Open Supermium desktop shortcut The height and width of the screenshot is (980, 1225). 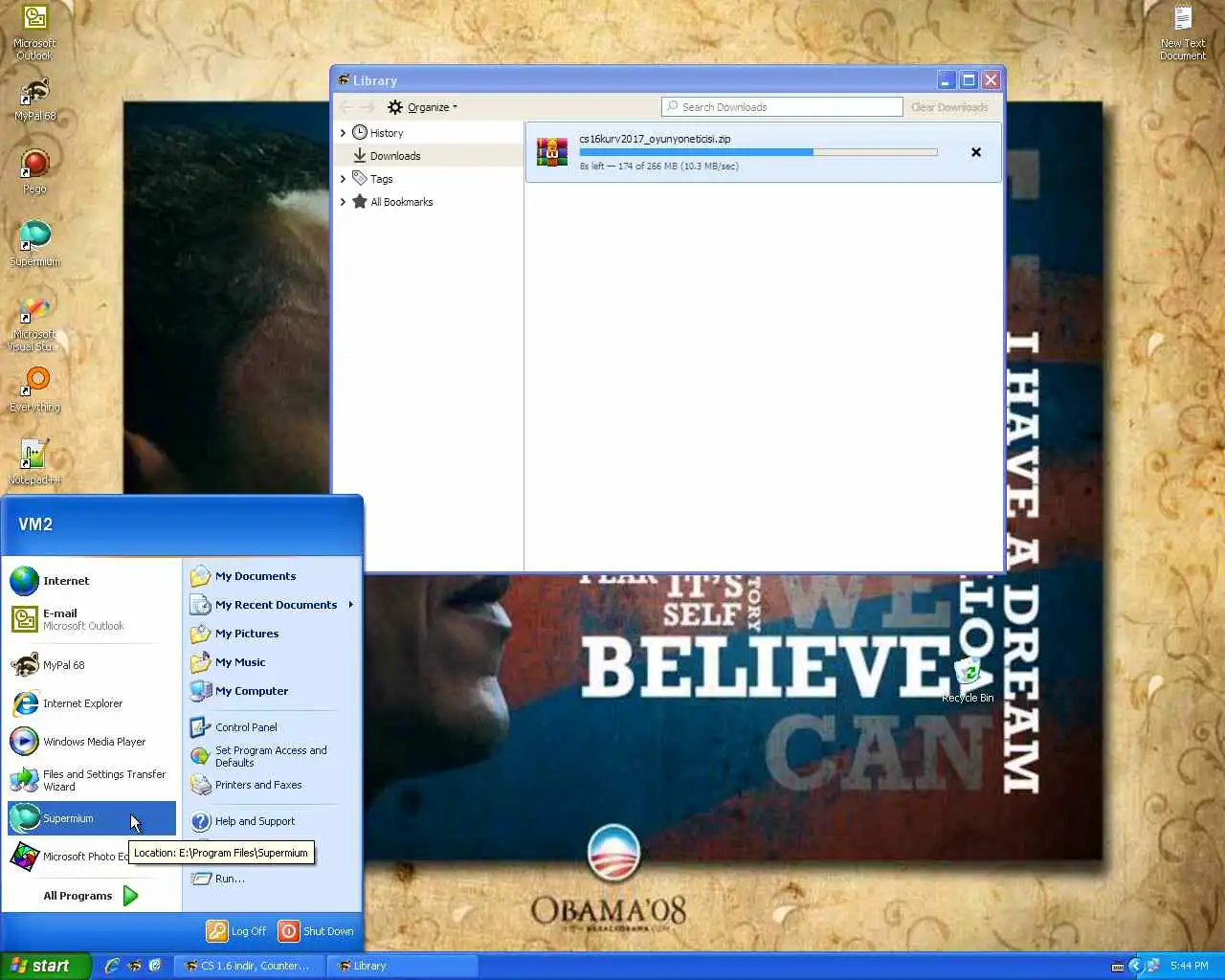[34, 243]
